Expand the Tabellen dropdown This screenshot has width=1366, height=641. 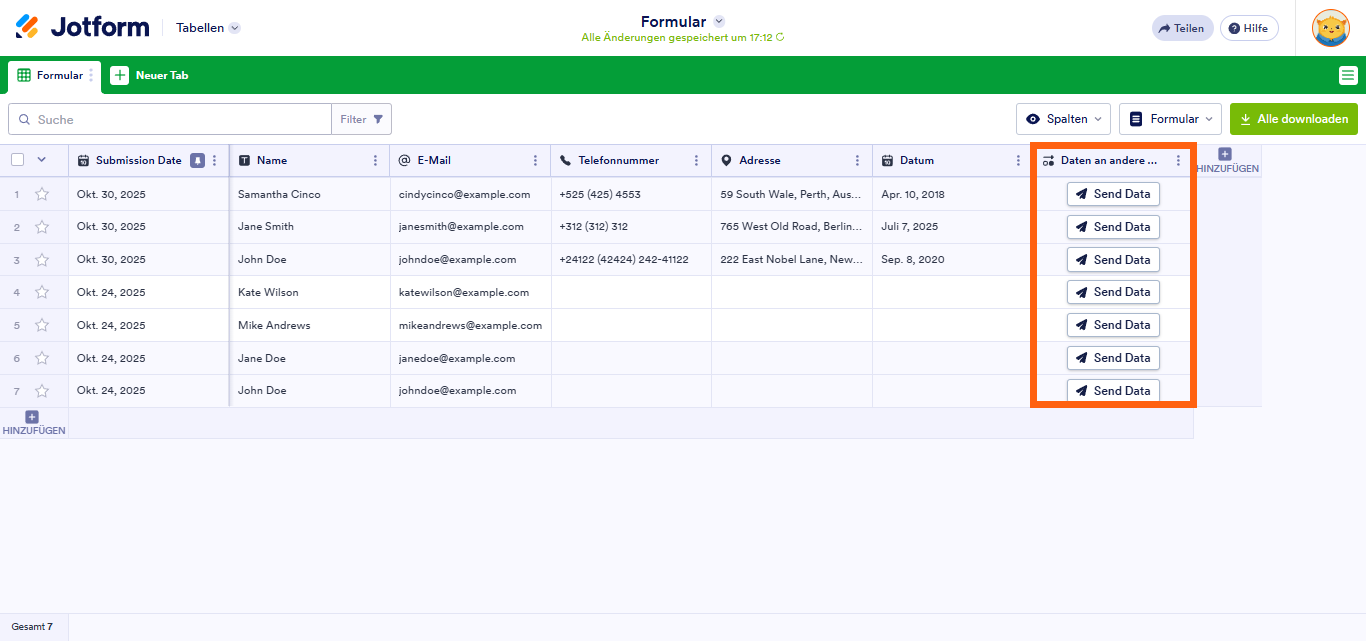coord(235,28)
